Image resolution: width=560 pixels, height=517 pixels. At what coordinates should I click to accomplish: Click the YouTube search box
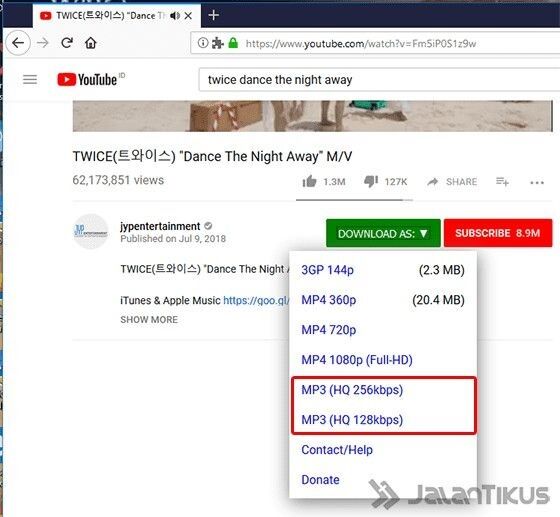(379, 80)
